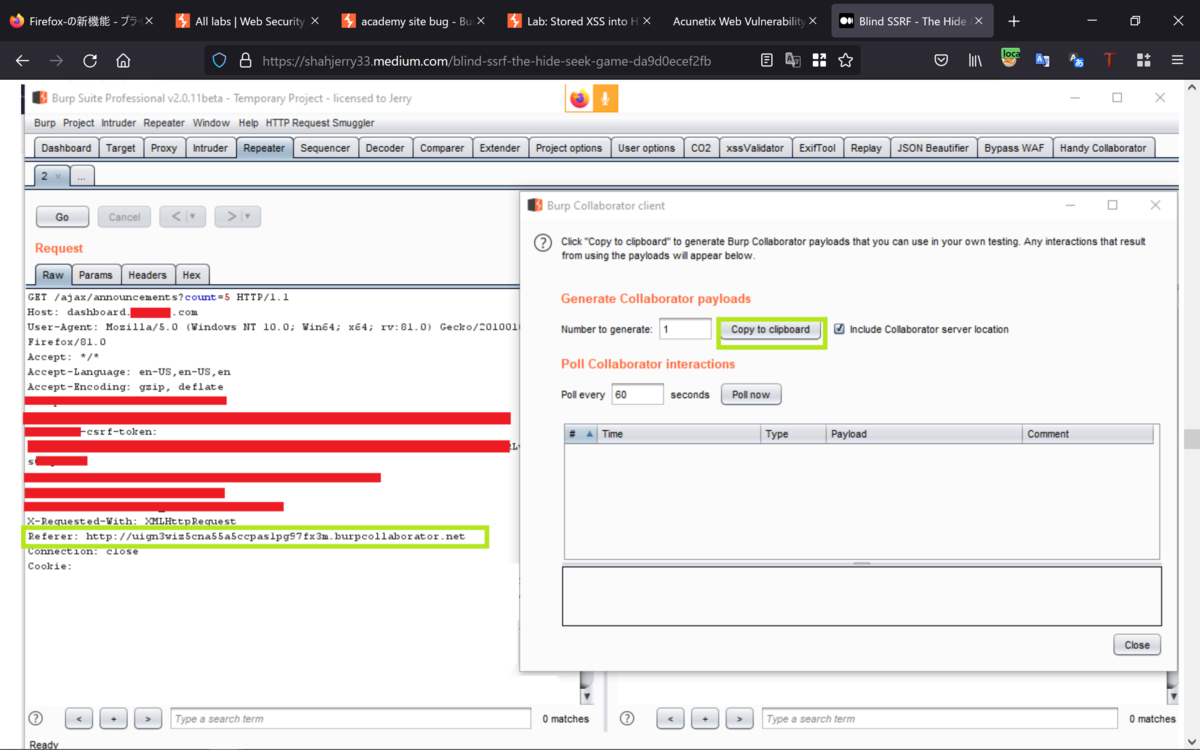
Task: Click previous match button in response search
Action: click(670, 718)
